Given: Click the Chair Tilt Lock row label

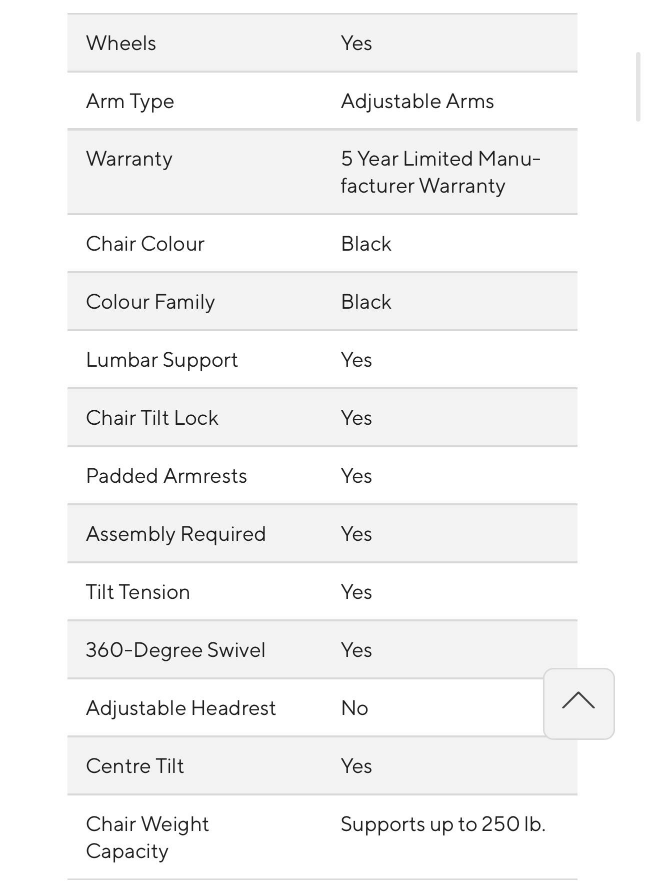Looking at the screenshot, I should [x=152, y=418].
